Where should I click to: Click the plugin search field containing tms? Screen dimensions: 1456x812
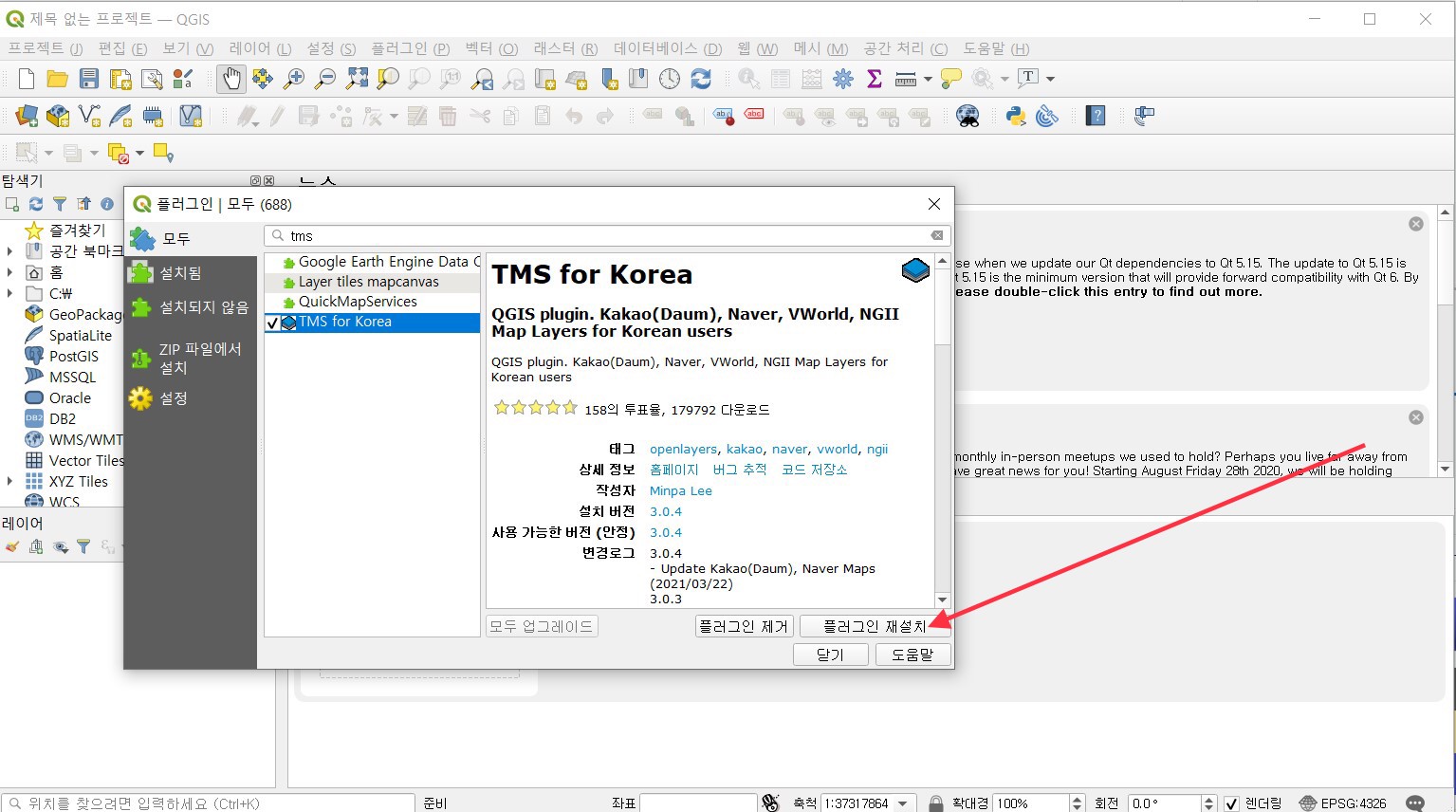[x=607, y=235]
